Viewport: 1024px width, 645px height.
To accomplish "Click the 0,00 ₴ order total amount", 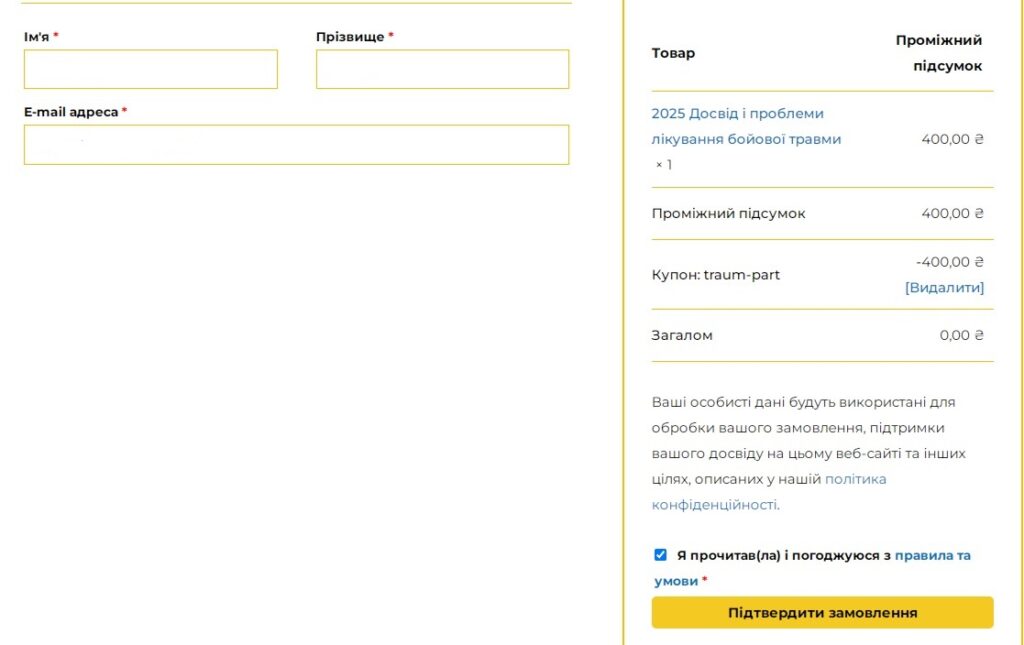I will 961,335.
